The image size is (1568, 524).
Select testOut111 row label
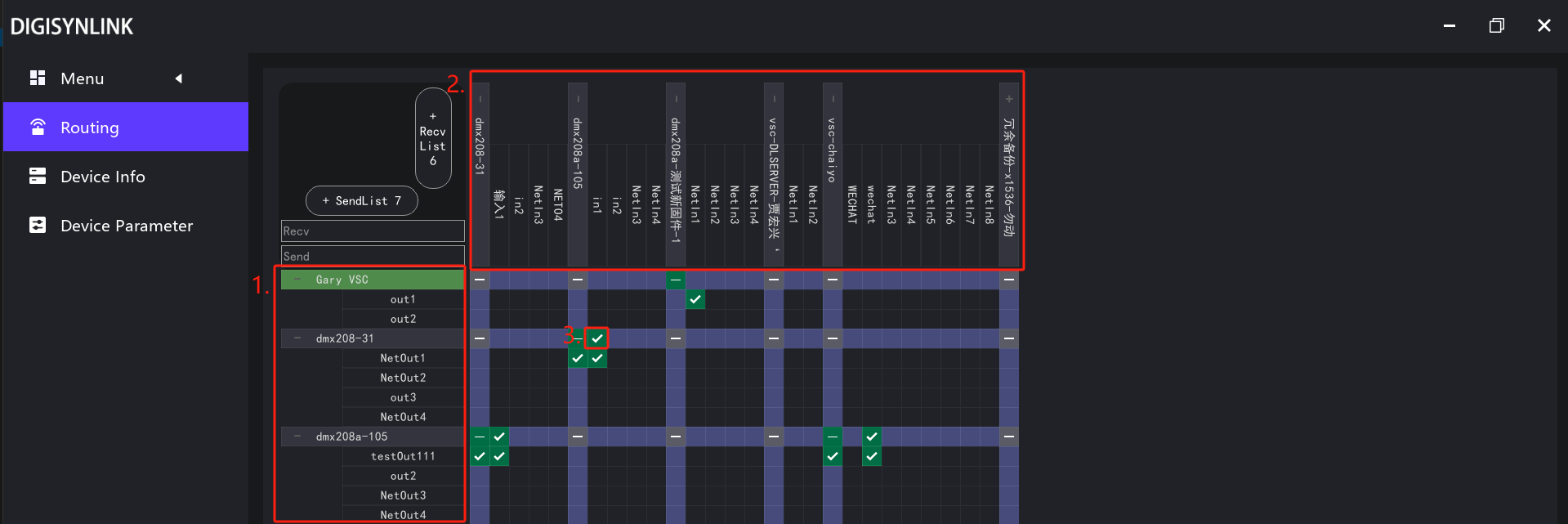[403, 456]
